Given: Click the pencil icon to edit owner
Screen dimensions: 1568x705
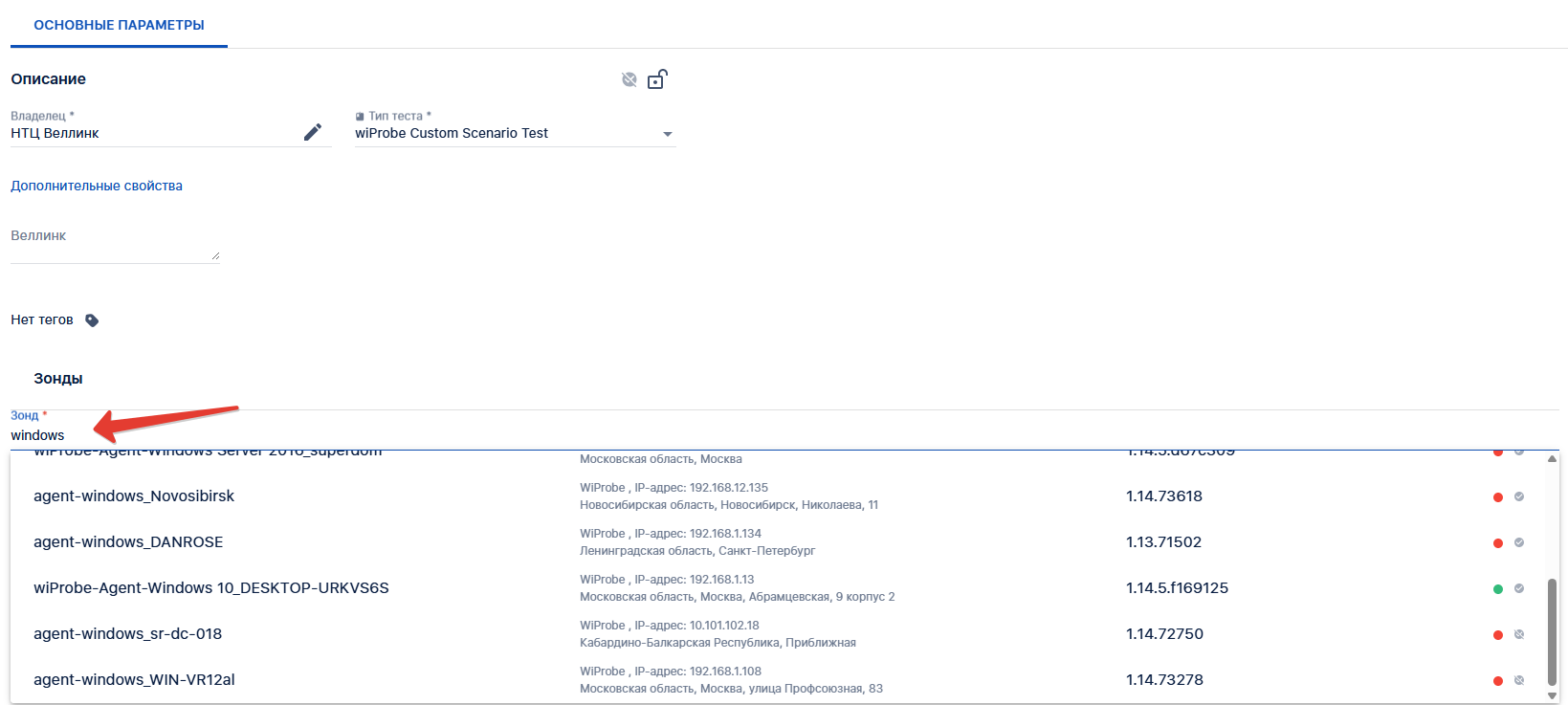Looking at the screenshot, I should pos(313,133).
